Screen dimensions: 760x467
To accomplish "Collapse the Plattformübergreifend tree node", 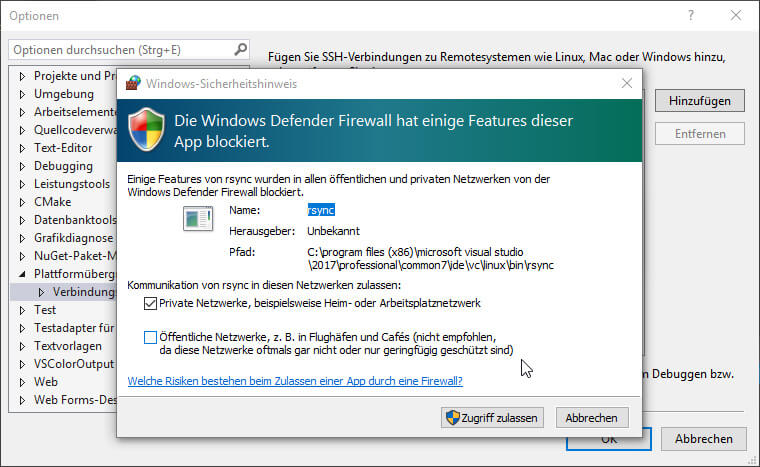I will [x=24, y=274].
